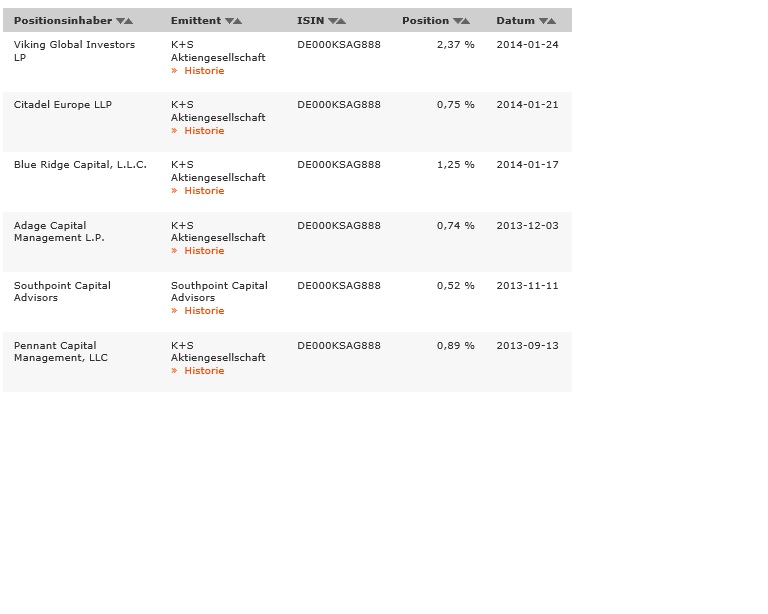Click the ISIN column header label

[x=311, y=21]
